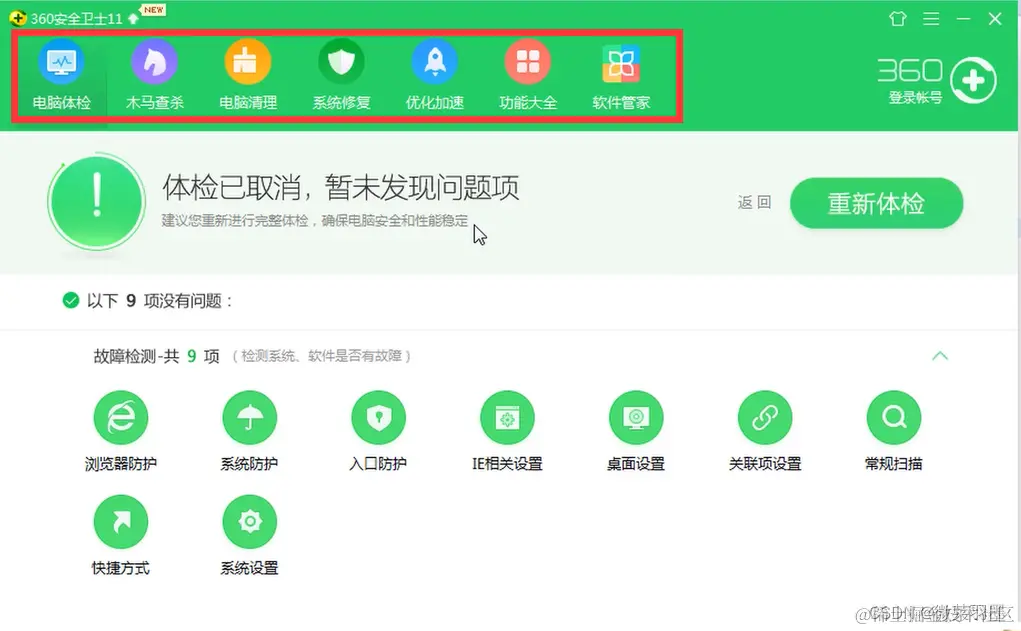The image size is (1021, 631).
Task: Click the 关联项设置 icon
Action: click(764, 417)
